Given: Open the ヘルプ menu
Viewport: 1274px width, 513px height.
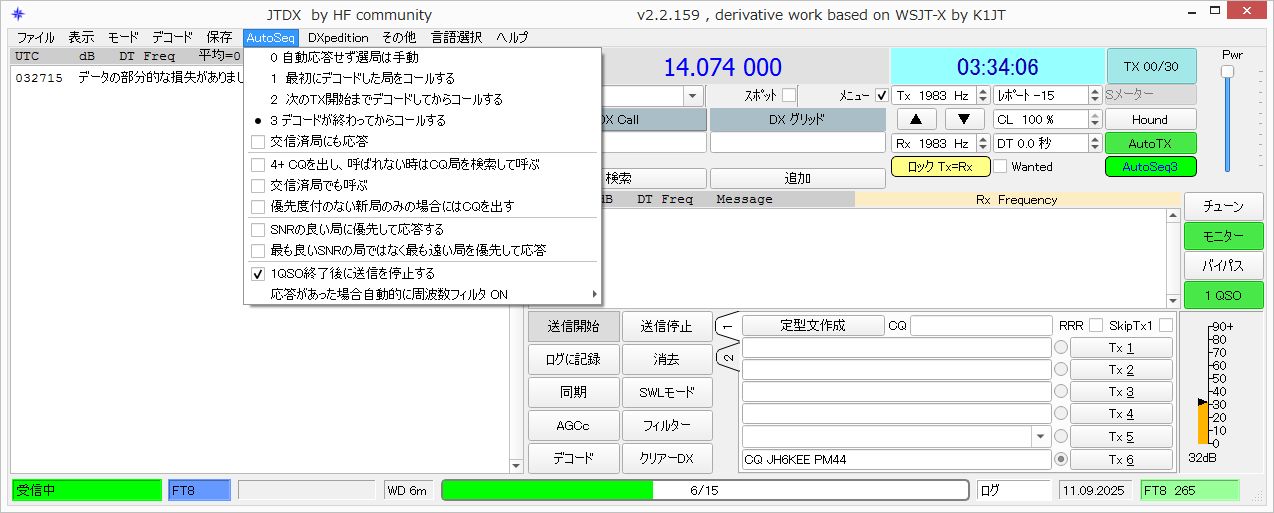Looking at the screenshot, I should (512, 37).
